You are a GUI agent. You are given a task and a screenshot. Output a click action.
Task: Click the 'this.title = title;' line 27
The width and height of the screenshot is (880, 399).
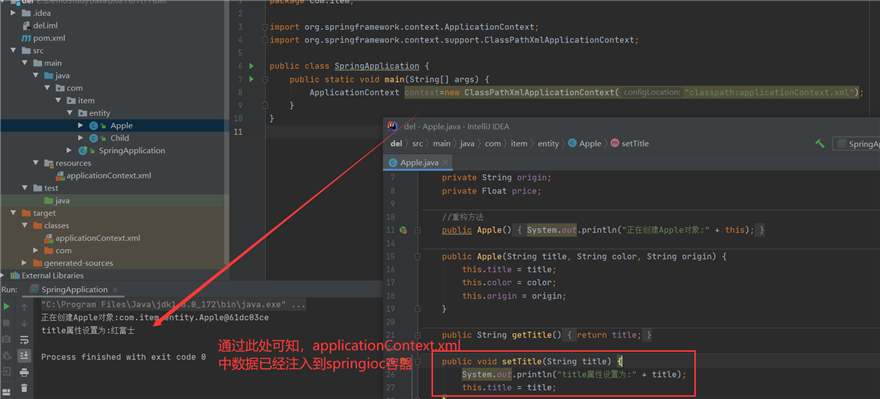tap(509, 387)
